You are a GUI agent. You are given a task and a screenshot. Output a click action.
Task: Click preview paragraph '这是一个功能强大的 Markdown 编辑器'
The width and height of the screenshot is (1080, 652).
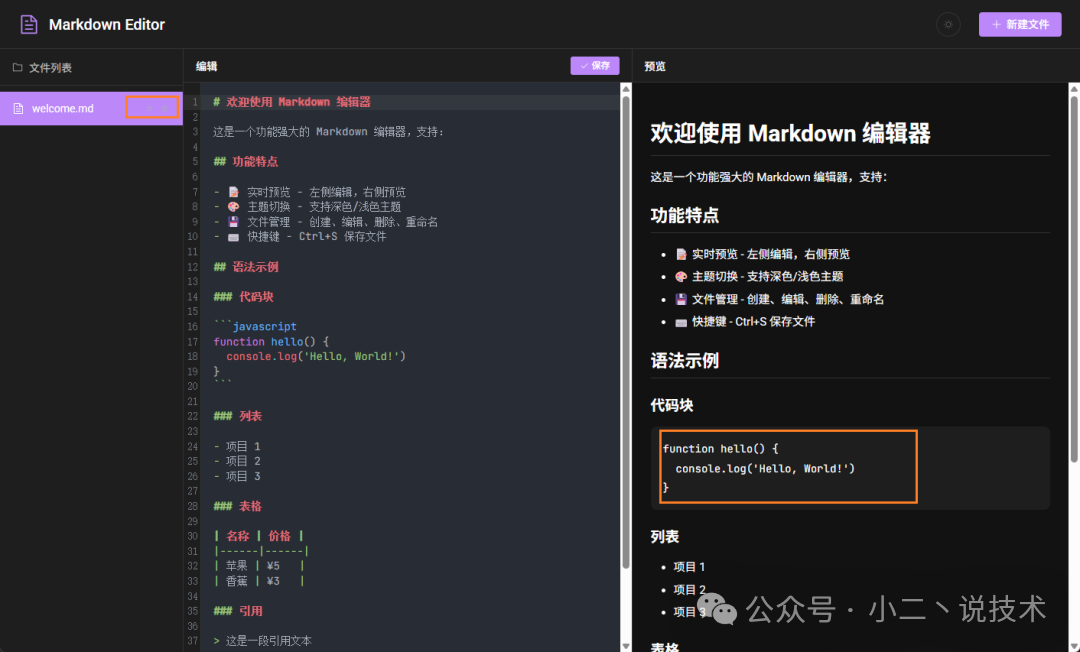(769, 177)
